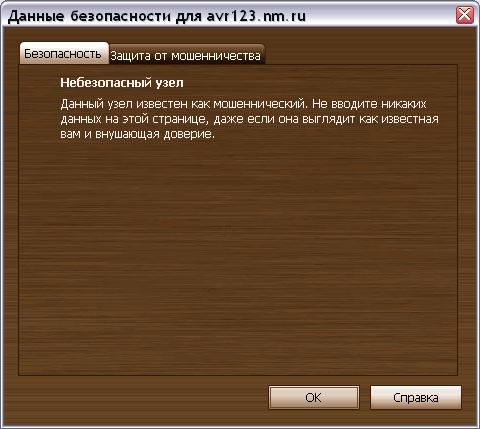Click the dialog title bar text

156,16
